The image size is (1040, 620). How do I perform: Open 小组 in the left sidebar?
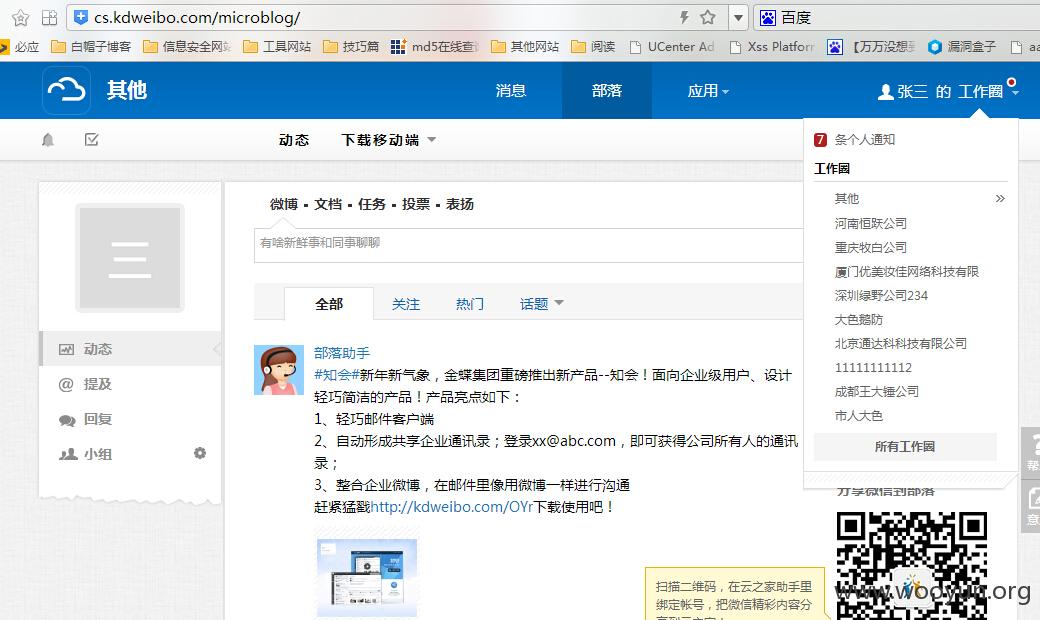tap(98, 454)
